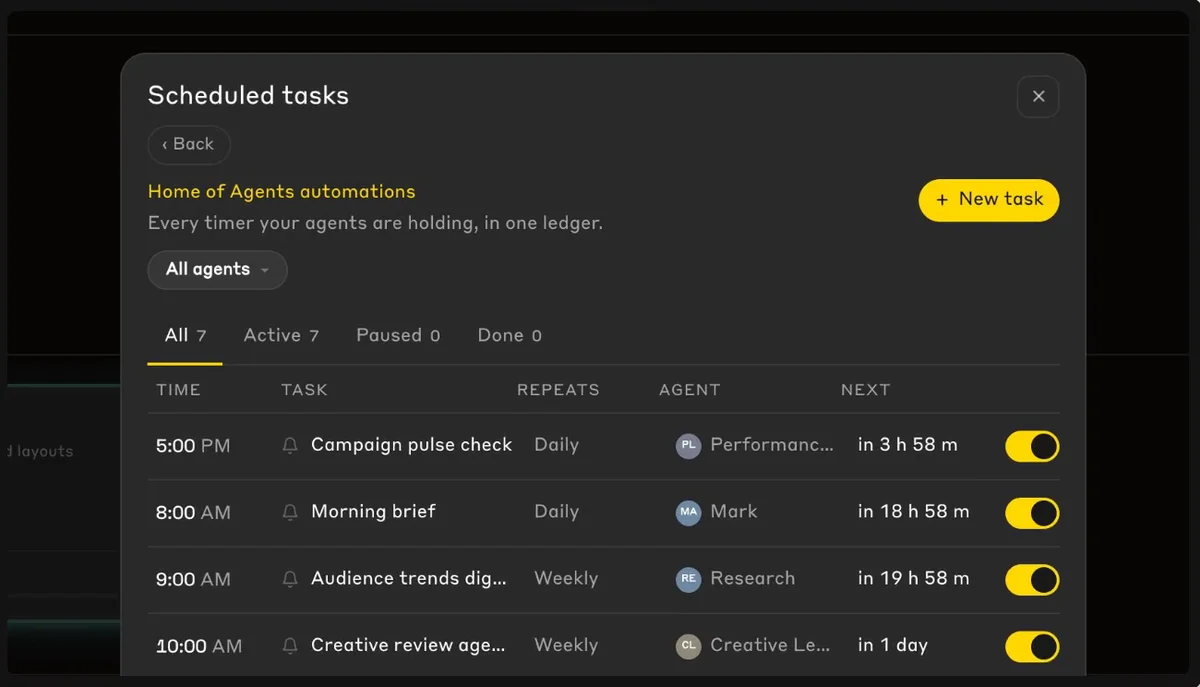Viewport: 1200px width, 687px height.
Task: Click the 'in 19 h 58 m' next value
Action: 914,578
